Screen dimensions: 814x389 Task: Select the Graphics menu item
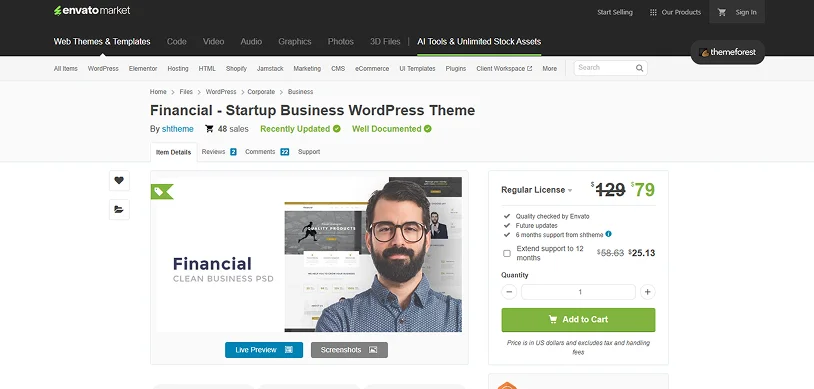pyautogui.click(x=295, y=42)
